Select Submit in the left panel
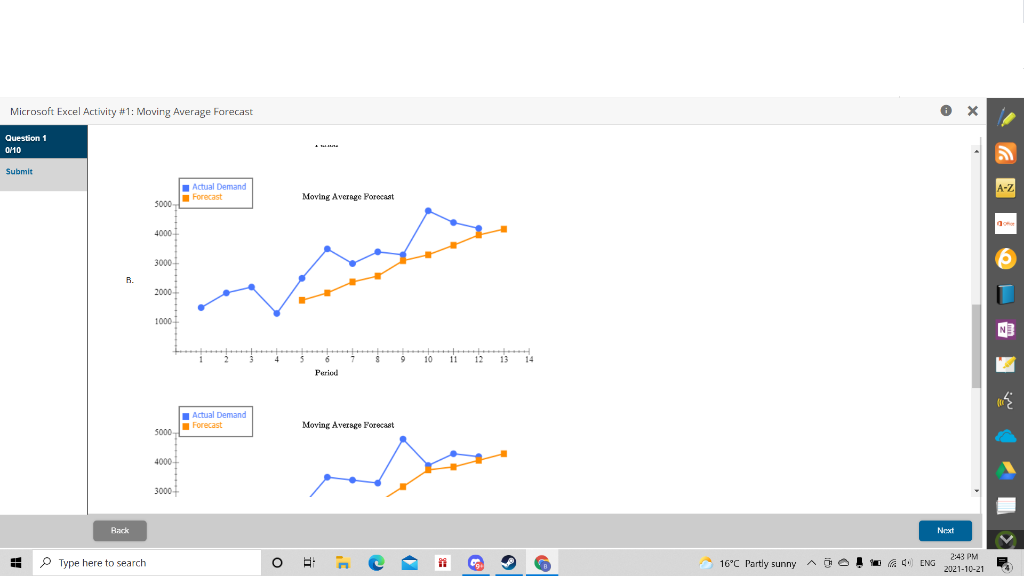Screen dimensions: 1024x576 click(x=20, y=171)
